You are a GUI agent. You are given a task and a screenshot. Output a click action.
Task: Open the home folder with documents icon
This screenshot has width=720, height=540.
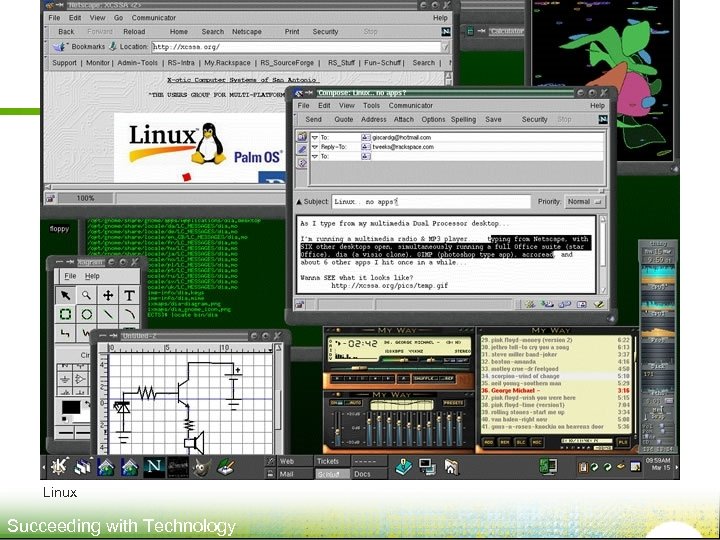coord(451,467)
